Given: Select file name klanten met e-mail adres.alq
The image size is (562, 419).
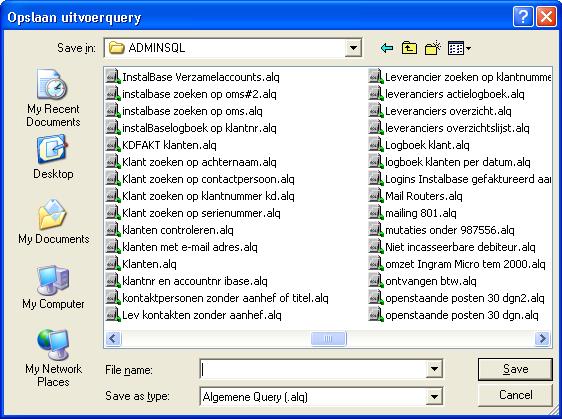Looking at the screenshot, I should pyautogui.click(x=190, y=247).
